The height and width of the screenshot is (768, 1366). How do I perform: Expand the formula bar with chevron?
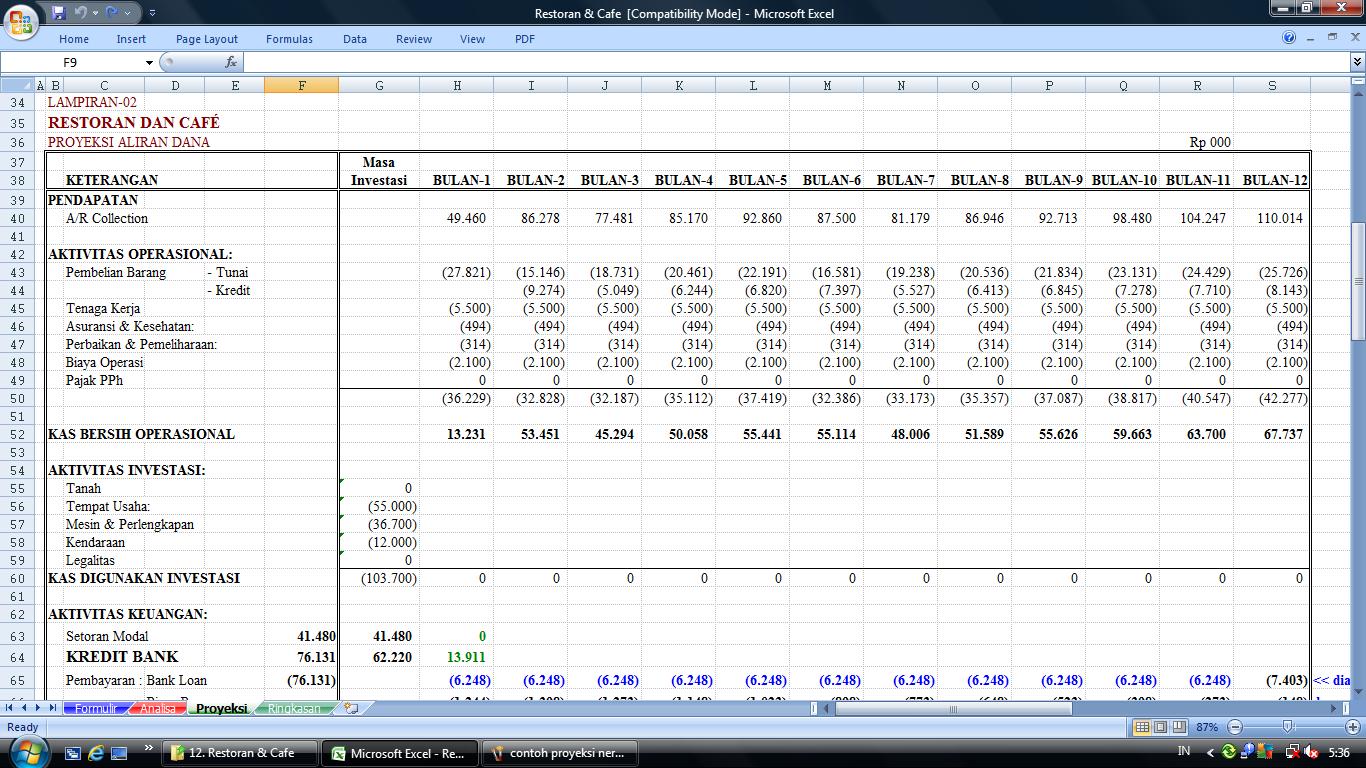[1357, 62]
